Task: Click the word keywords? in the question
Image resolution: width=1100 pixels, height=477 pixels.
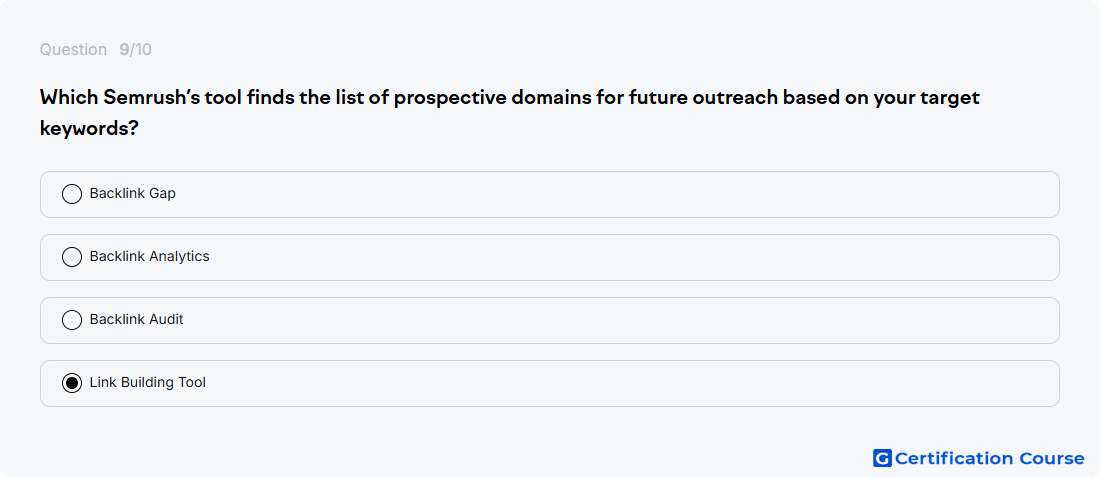Action: [x=88, y=129]
